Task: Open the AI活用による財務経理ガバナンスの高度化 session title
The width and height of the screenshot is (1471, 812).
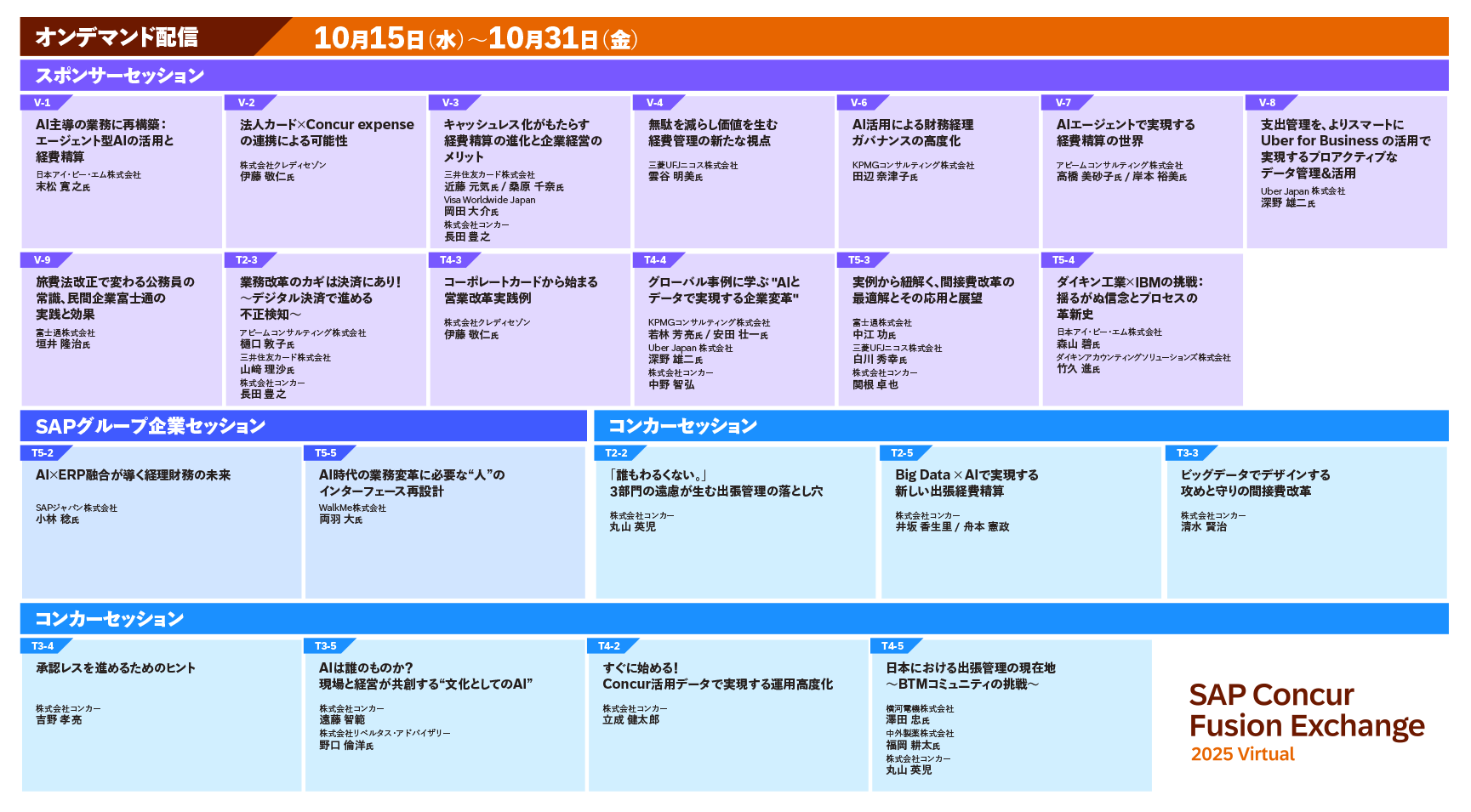Action: pos(912,133)
